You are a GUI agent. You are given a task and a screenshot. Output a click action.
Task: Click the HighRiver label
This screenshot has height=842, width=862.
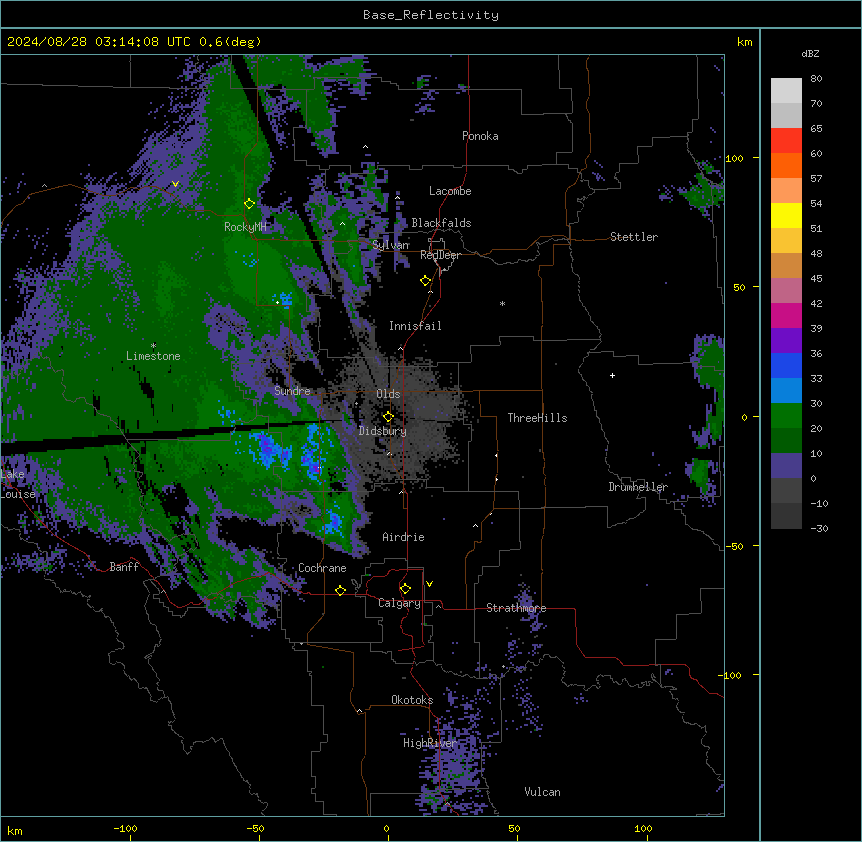[x=430, y=743]
